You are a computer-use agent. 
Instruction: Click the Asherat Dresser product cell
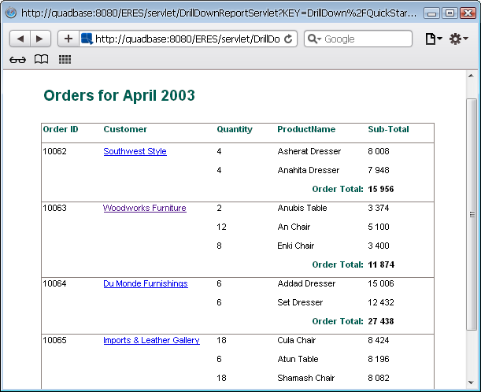coord(309,151)
